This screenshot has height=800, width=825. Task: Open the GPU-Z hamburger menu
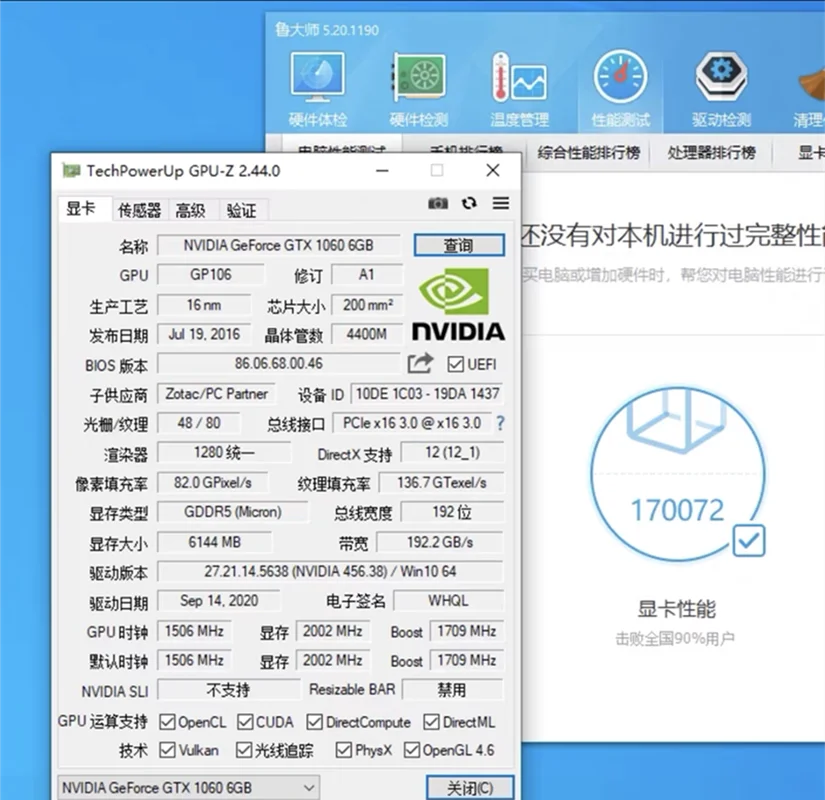point(500,204)
